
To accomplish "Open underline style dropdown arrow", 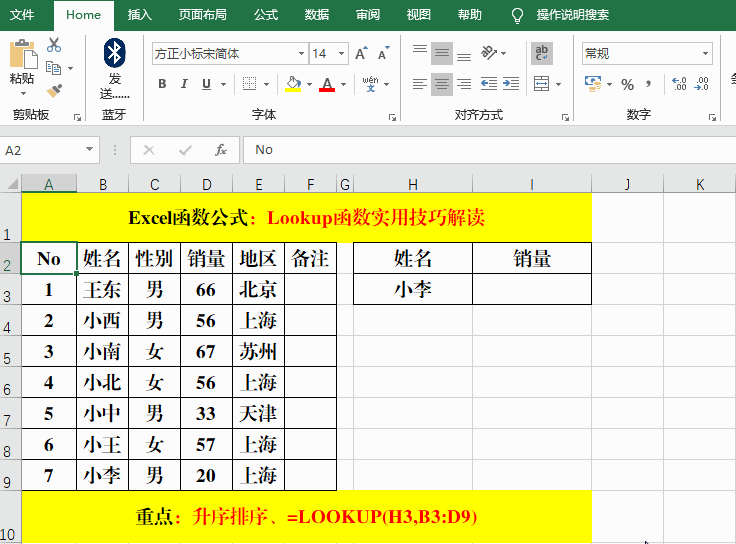I will (223, 84).
